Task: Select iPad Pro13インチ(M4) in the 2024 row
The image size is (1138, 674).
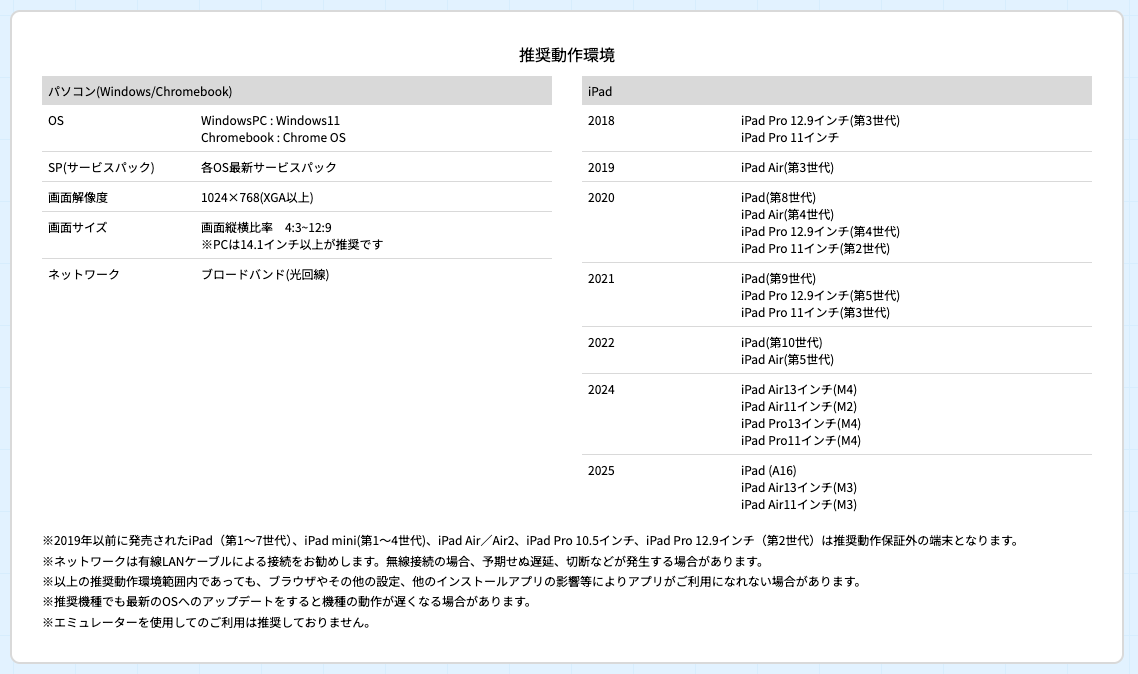Action: point(800,423)
